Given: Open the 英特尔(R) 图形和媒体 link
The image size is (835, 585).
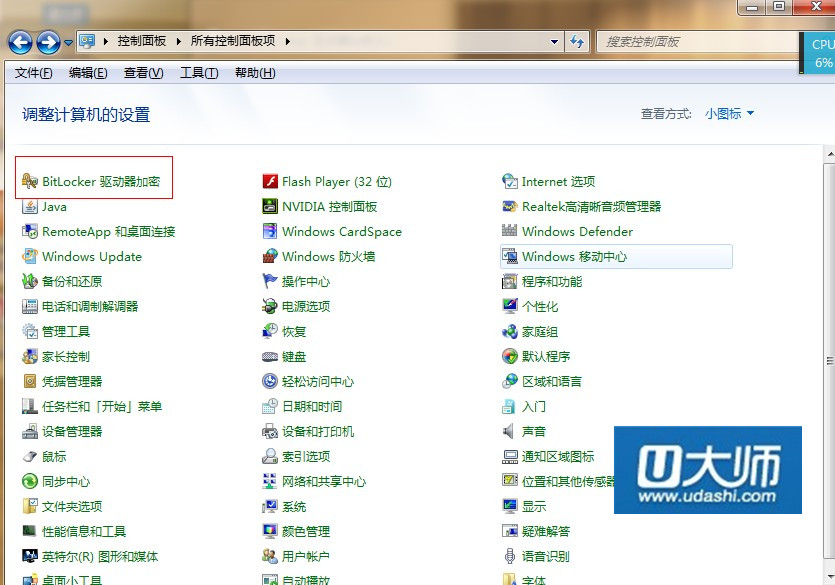Looking at the screenshot, I should click(x=100, y=557).
